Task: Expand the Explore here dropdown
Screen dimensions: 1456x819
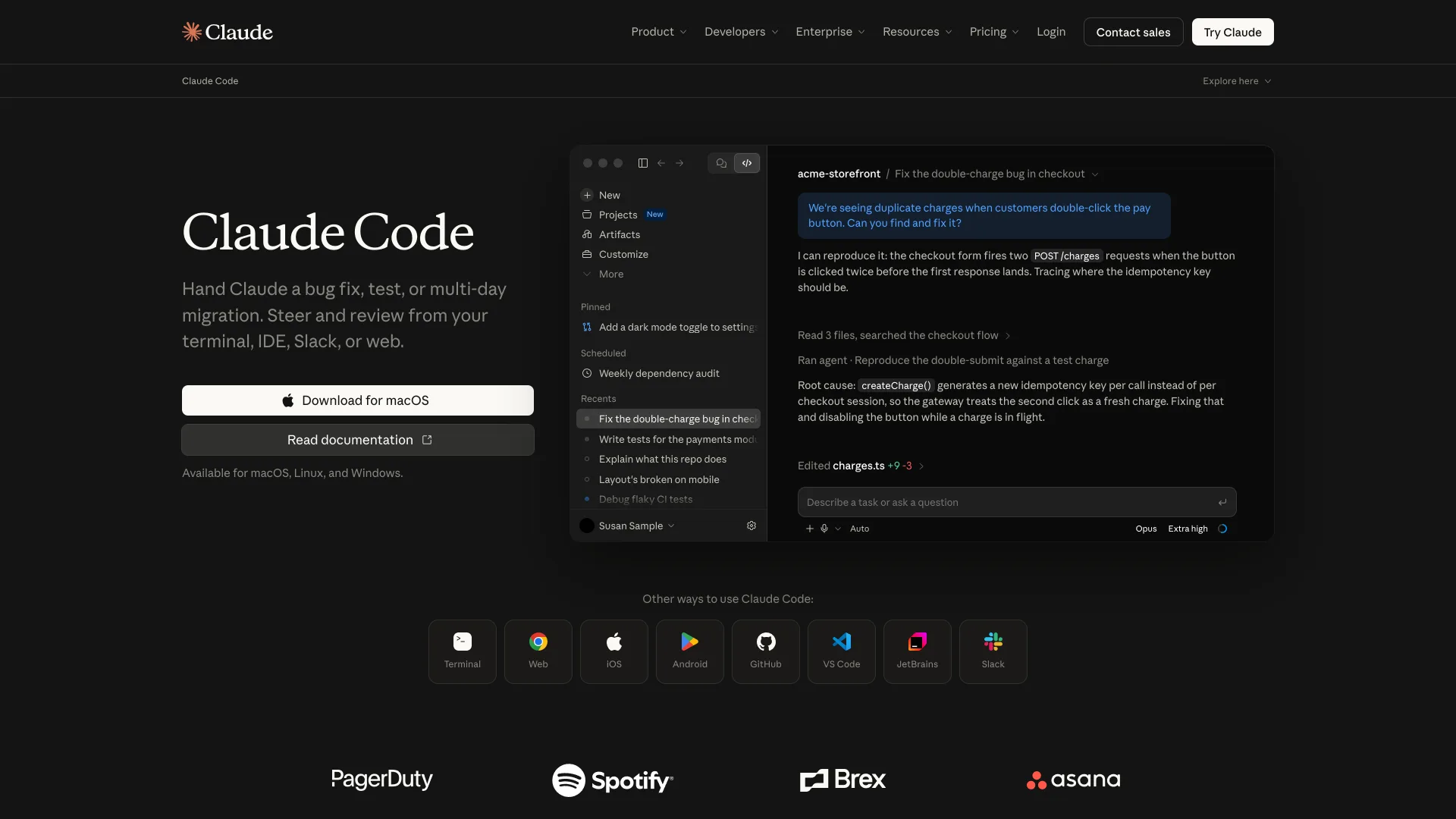Action: click(1237, 81)
